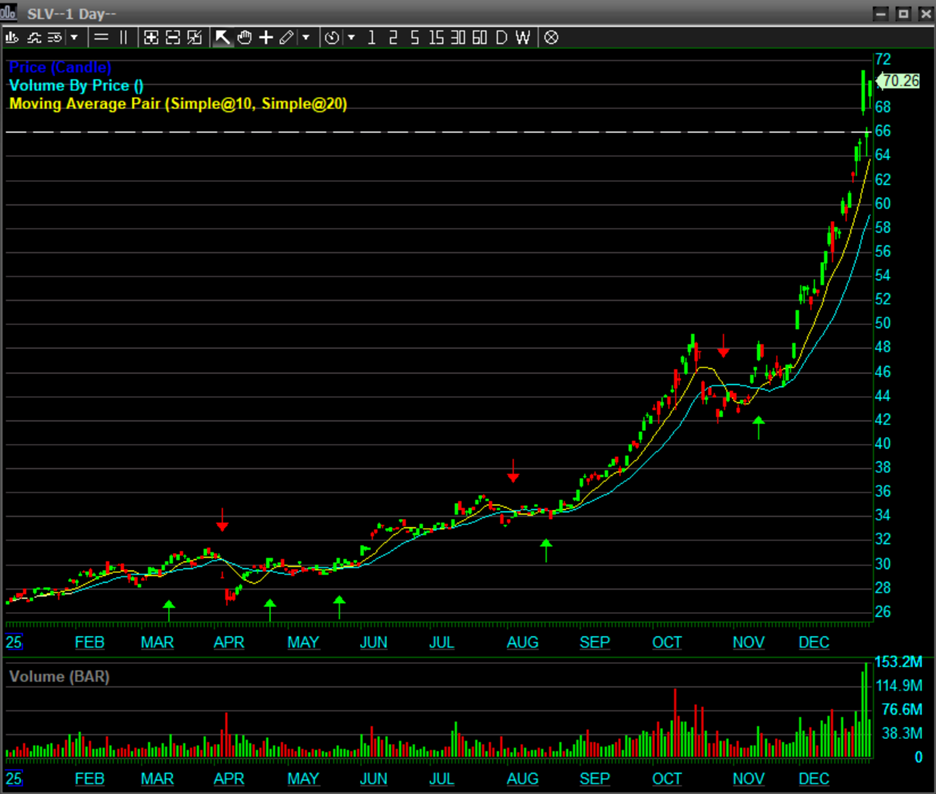Viewport: 936px width, 794px height.
Task: Click the OCT month link on the price axis
Action: (x=666, y=642)
